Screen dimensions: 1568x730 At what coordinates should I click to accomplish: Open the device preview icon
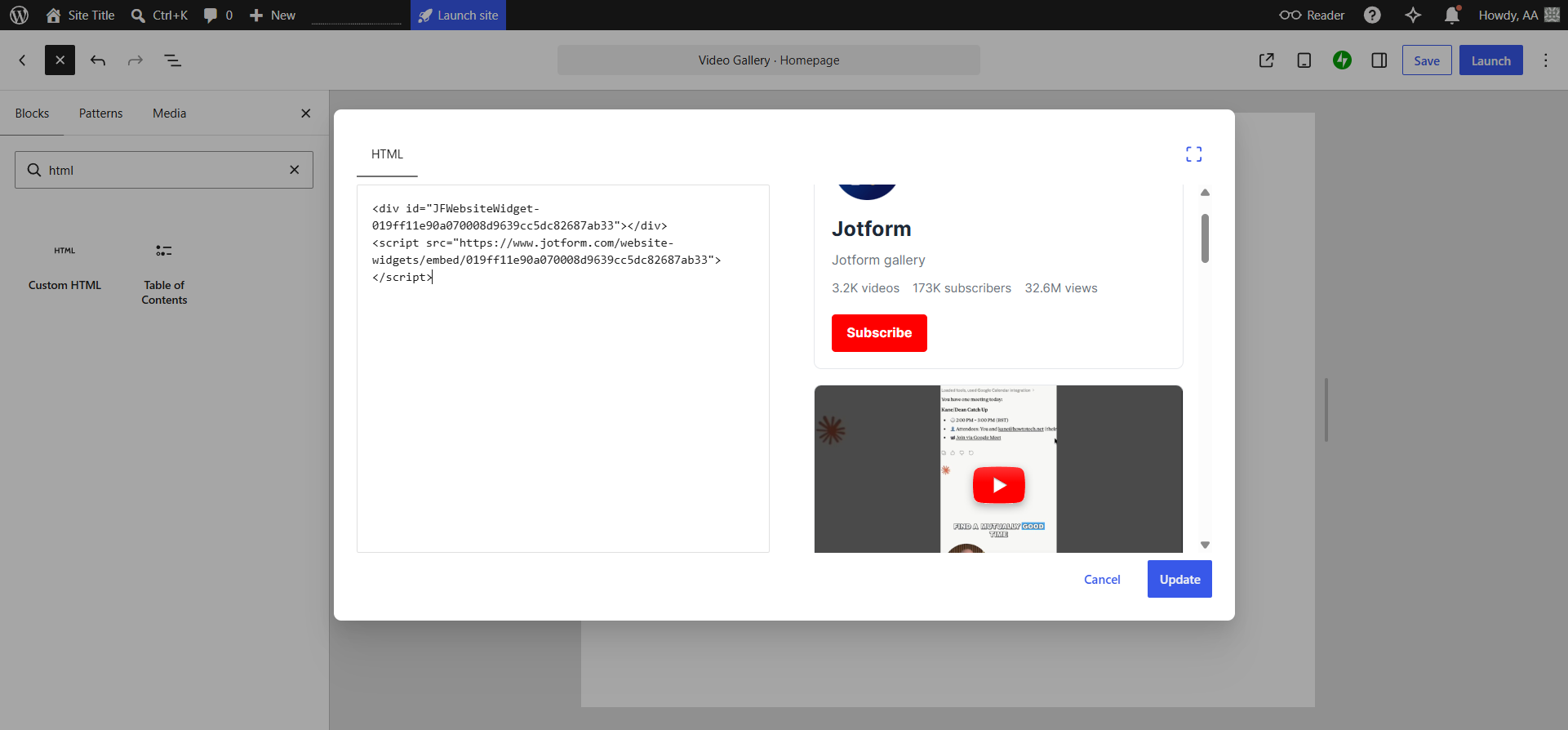tap(1304, 60)
